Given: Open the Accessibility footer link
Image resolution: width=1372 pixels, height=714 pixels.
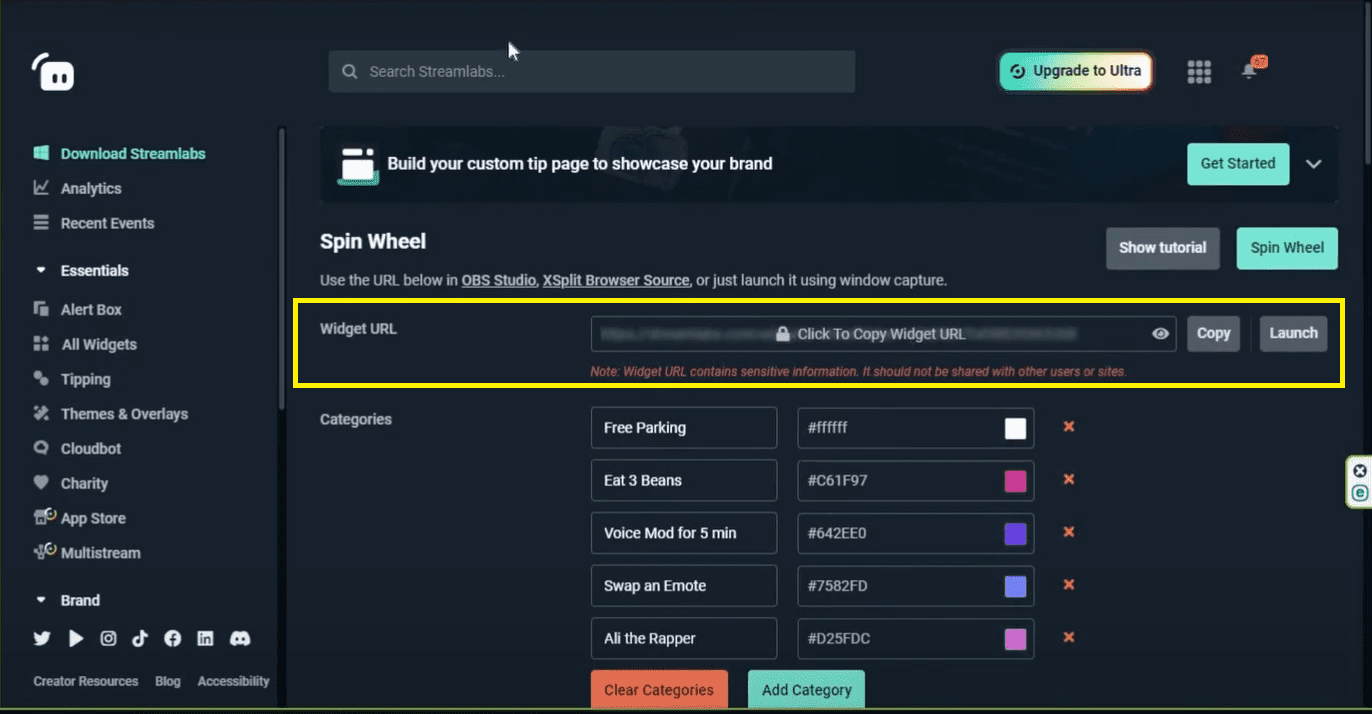Looking at the screenshot, I should [233, 682].
